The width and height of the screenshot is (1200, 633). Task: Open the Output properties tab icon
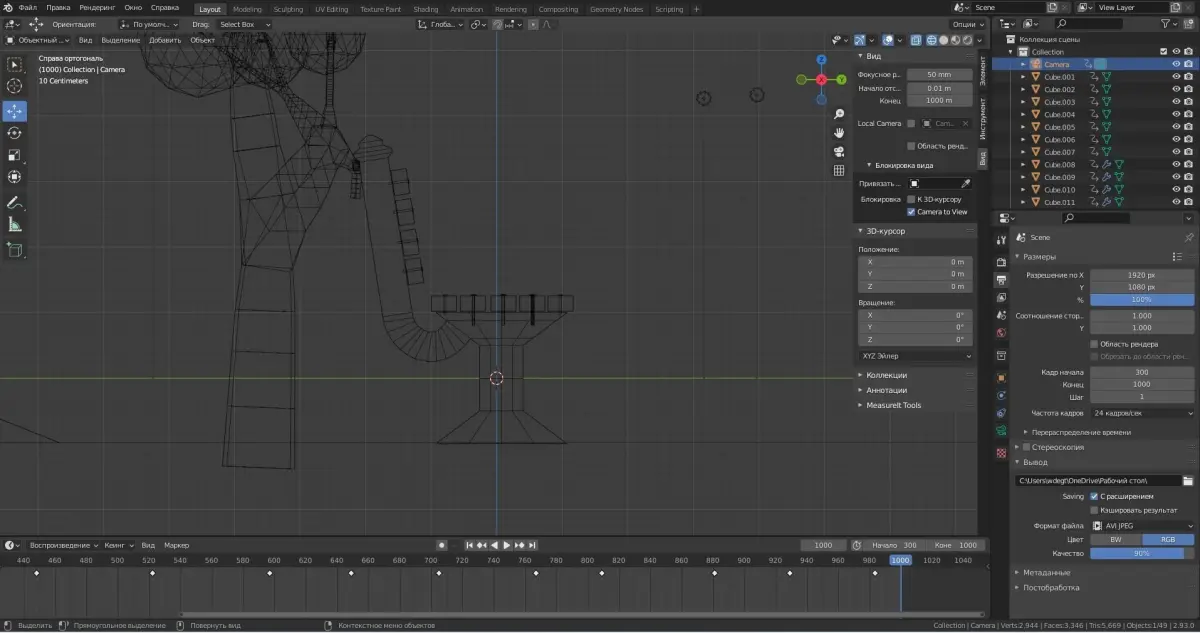pos(1001,280)
